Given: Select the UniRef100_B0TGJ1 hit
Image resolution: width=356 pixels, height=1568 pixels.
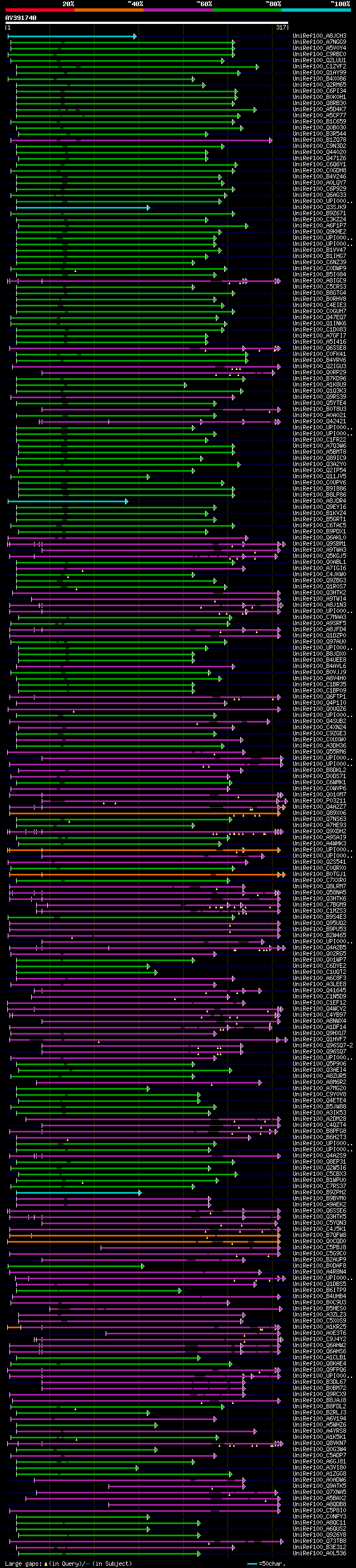Looking at the screenshot, I should click(319, 874).
